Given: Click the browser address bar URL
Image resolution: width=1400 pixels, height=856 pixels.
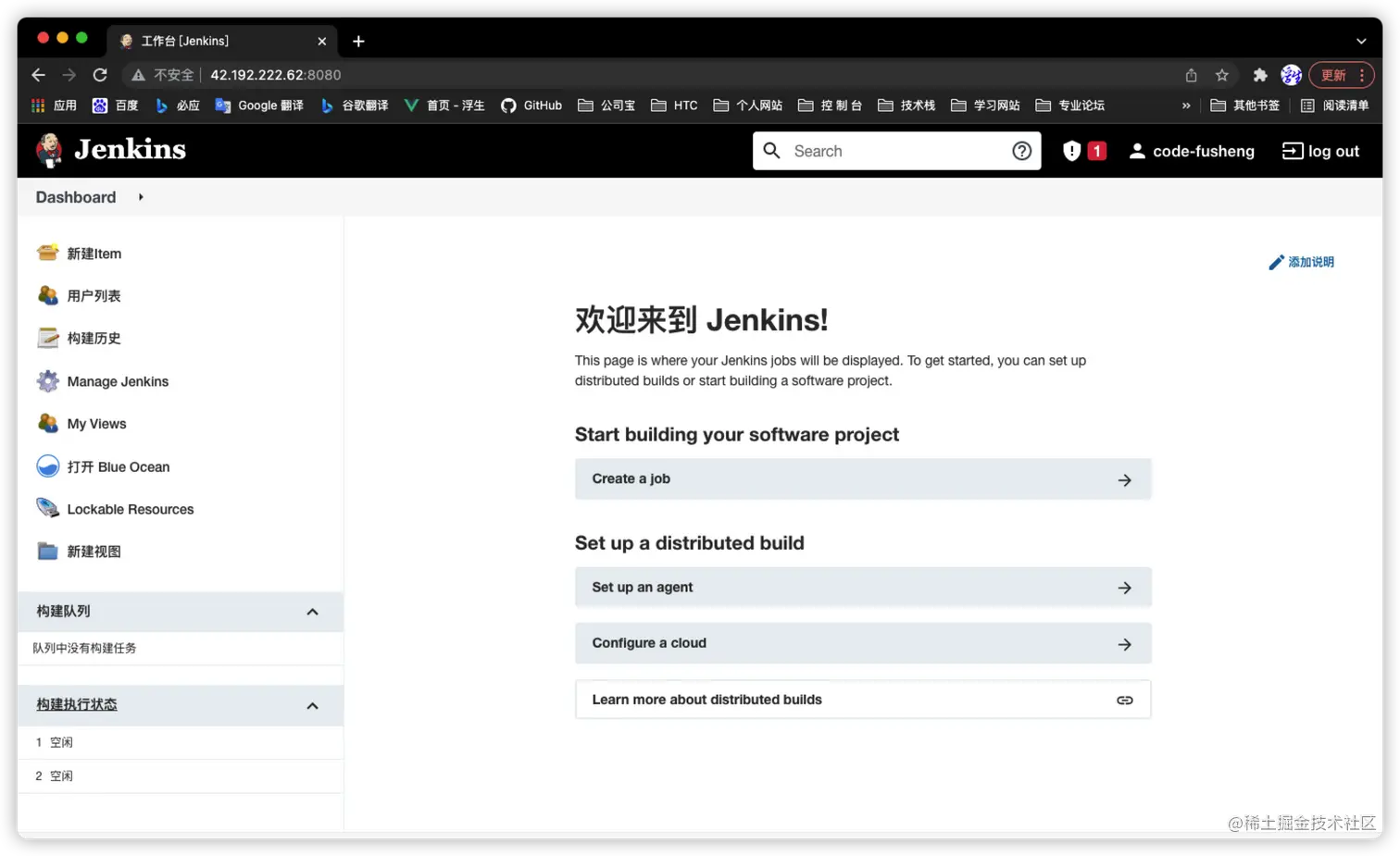Looking at the screenshot, I should point(275,75).
